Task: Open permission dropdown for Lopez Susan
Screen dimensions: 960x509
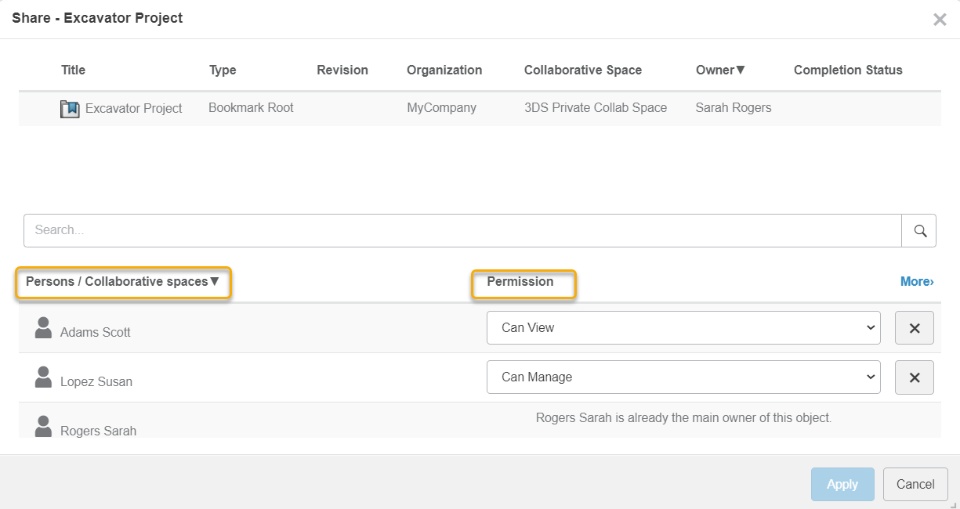Action: 683,378
